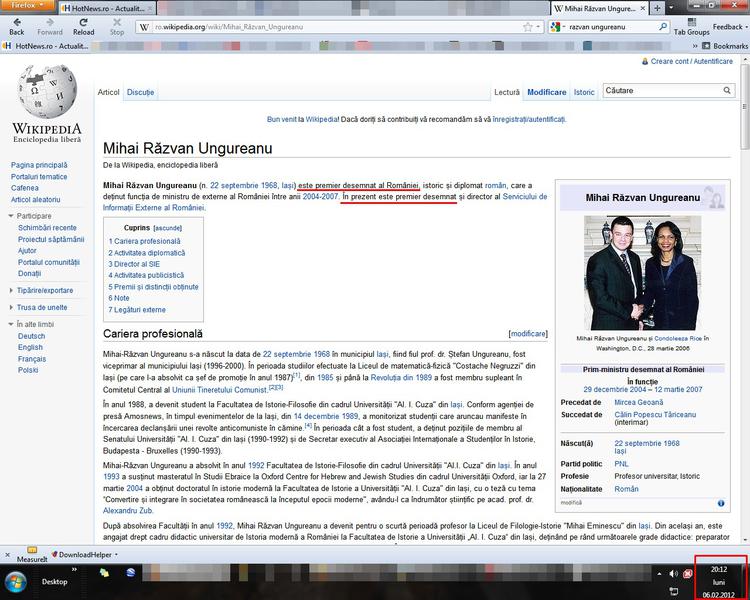Click the infobox information icon

[x=720, y=503]
